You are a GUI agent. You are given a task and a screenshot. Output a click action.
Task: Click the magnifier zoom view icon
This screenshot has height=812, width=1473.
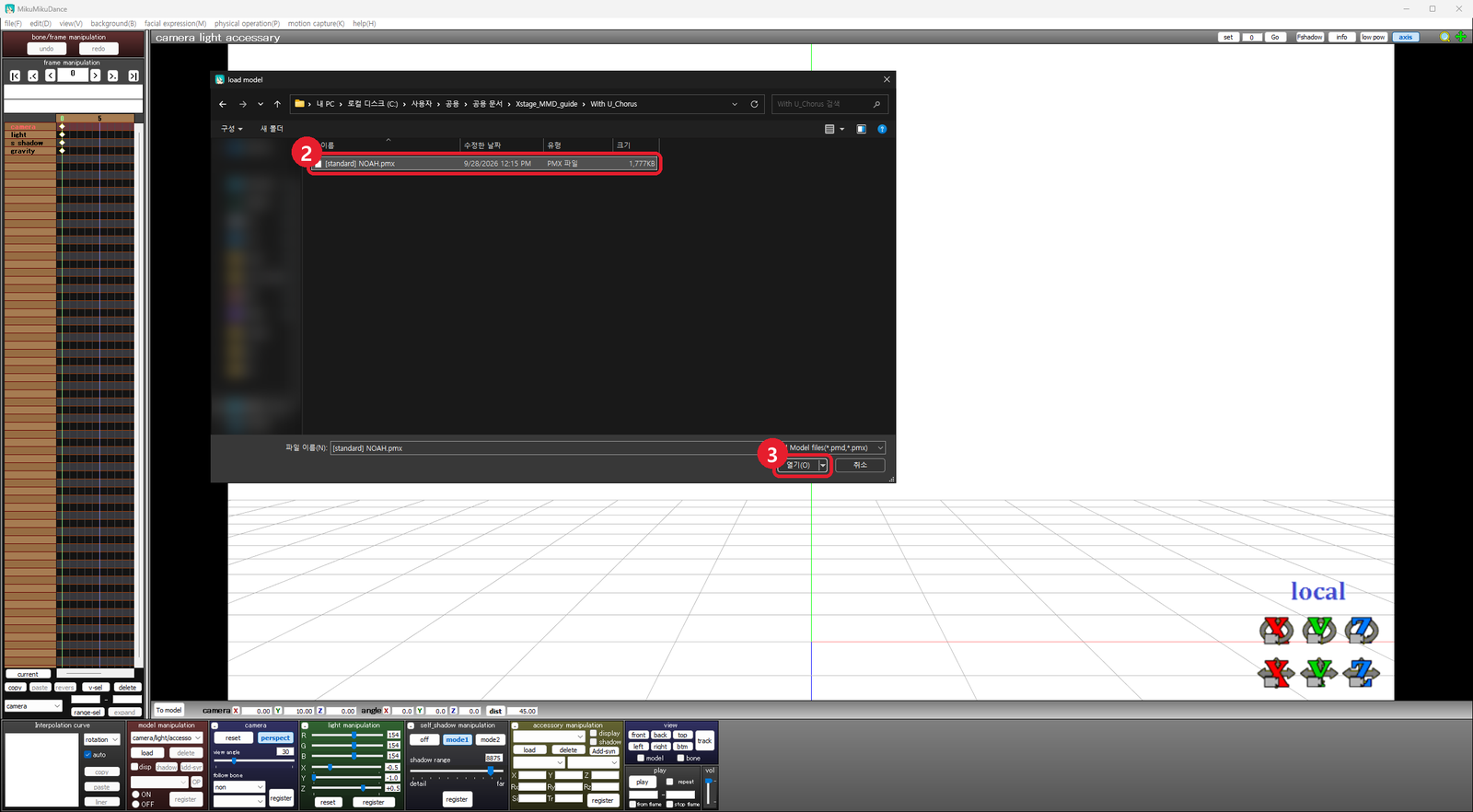[1444, 37]
